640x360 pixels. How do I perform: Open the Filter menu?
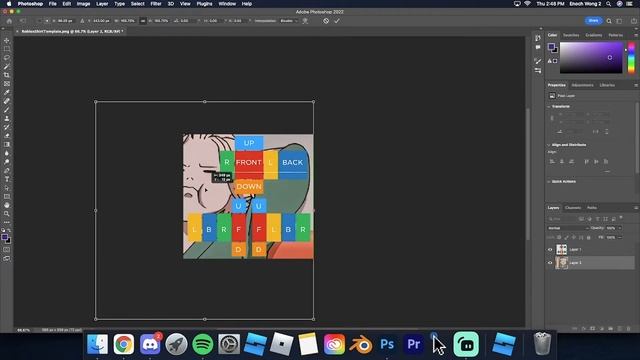pyautogui.click(x=156, y=4)
